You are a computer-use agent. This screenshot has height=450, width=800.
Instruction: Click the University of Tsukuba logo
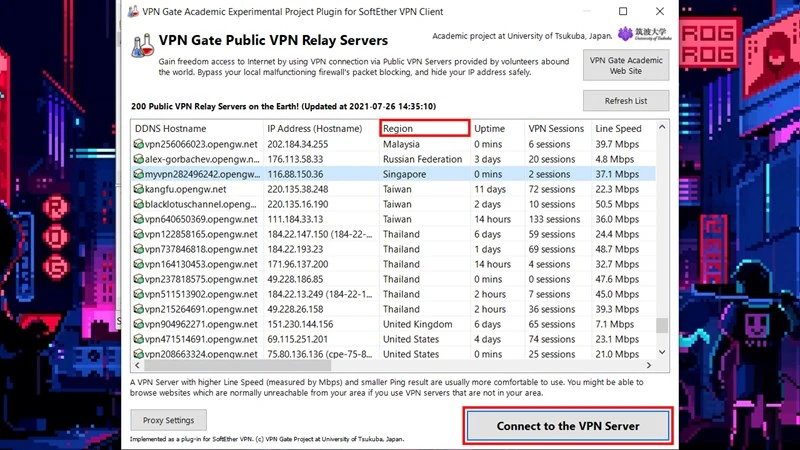[x=644, y=34]
